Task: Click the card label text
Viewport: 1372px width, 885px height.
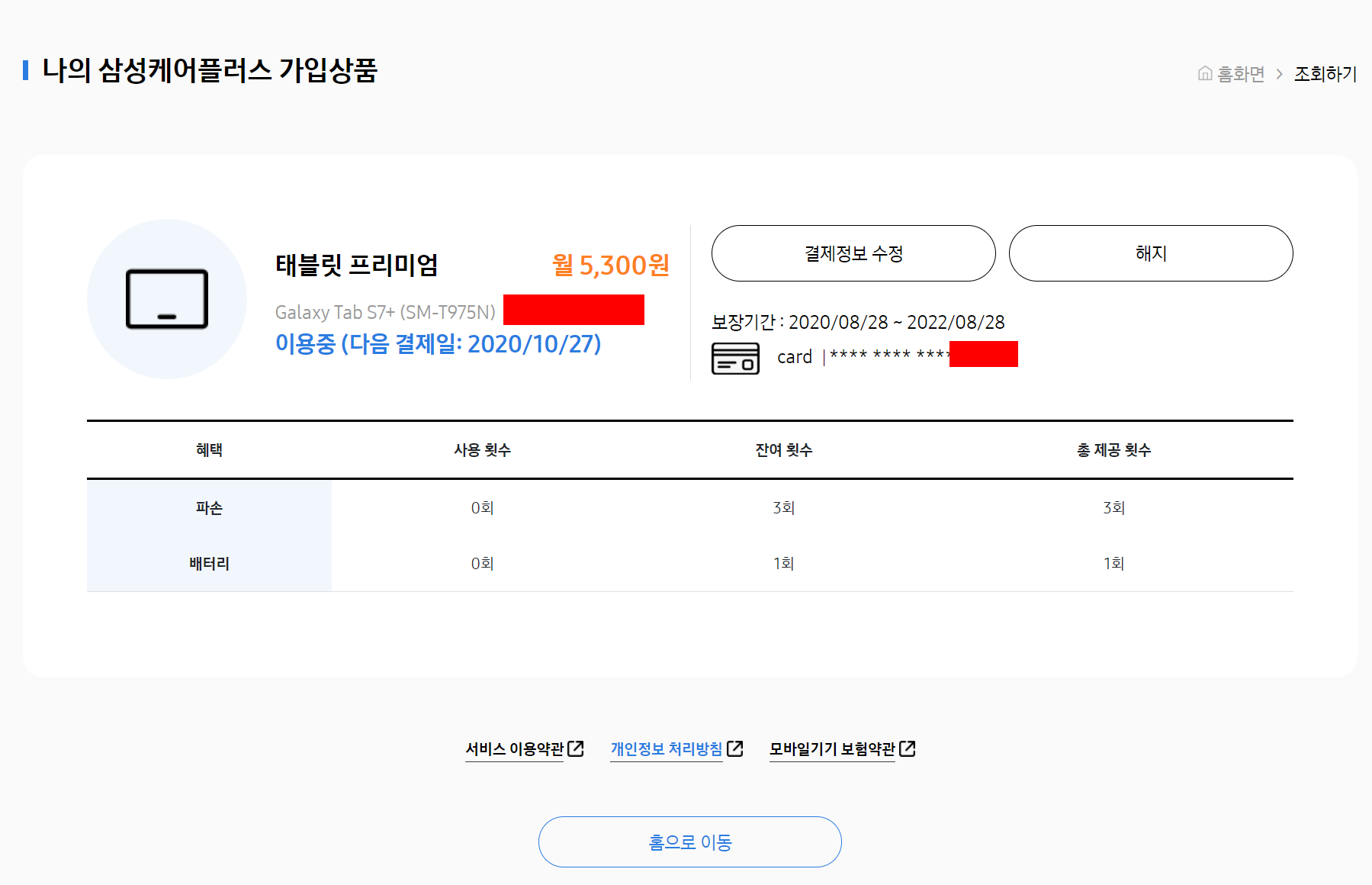Action: point(795,357)
